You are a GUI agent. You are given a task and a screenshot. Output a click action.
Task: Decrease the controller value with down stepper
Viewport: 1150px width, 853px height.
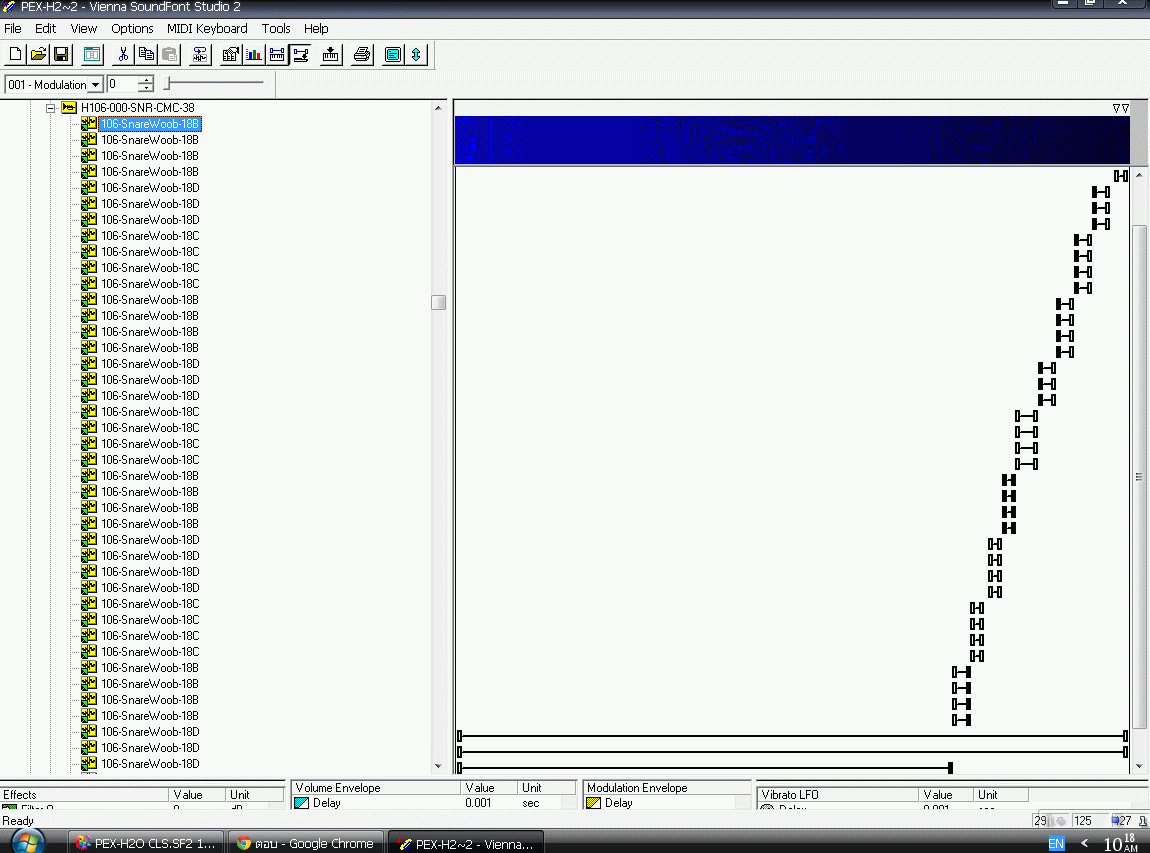[x=146, y=89]
